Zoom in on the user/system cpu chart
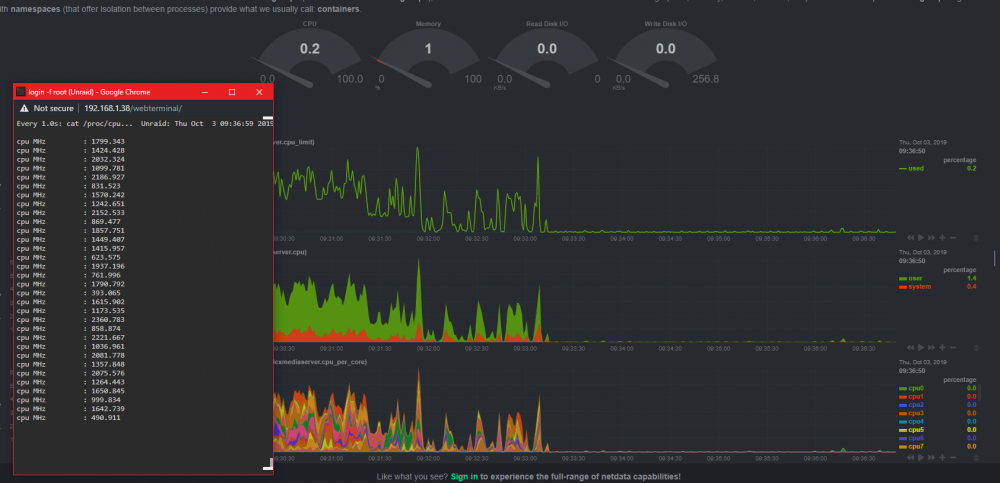The image size is (1000, 483). 942,347
